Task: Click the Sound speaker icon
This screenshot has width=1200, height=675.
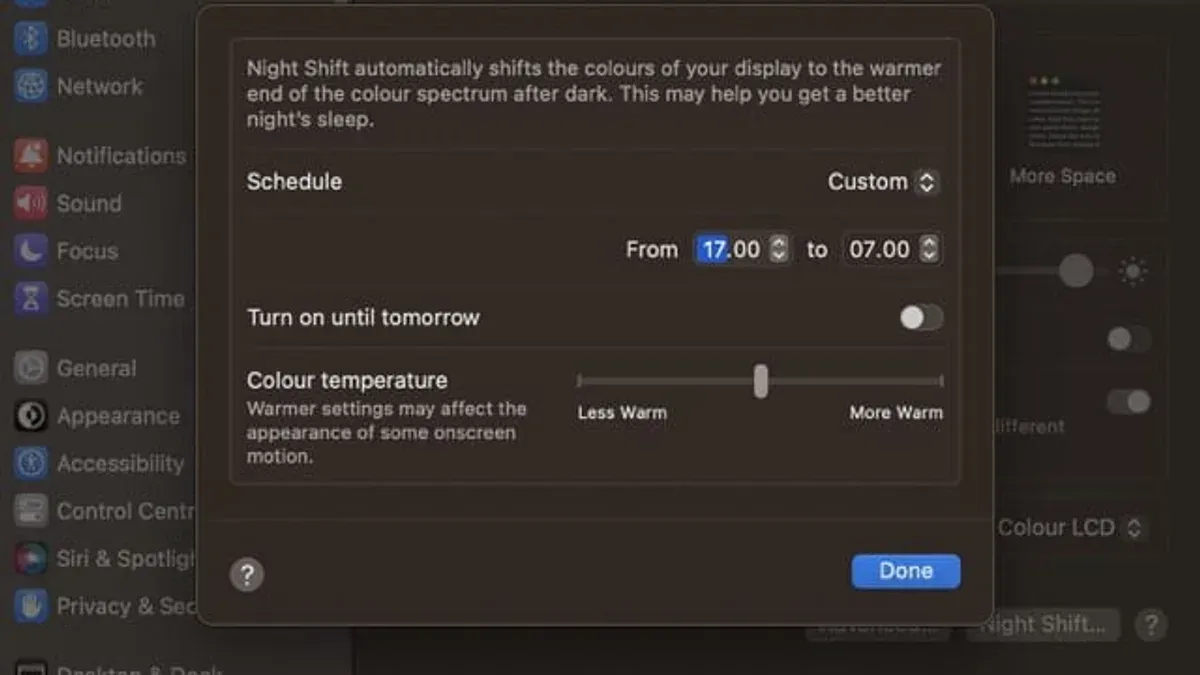Action: (31, 204)
